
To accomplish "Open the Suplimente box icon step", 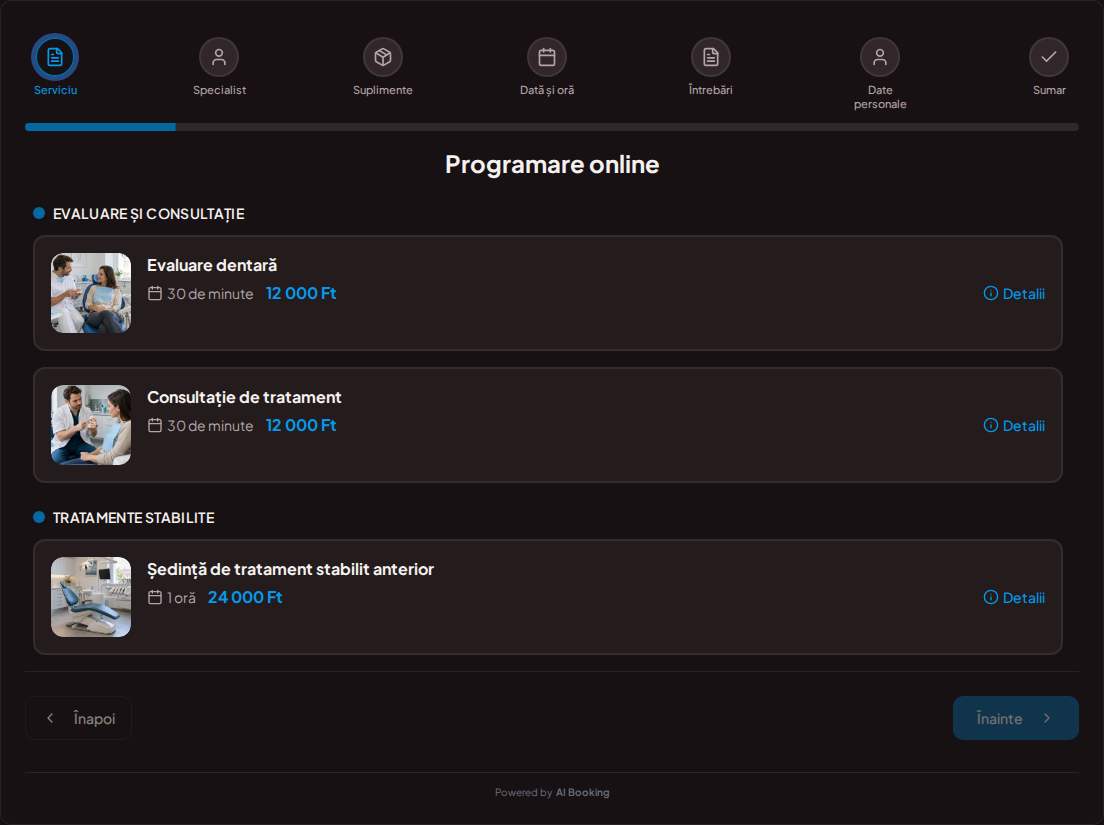I will pyautogui.click(x=383, y=57).
